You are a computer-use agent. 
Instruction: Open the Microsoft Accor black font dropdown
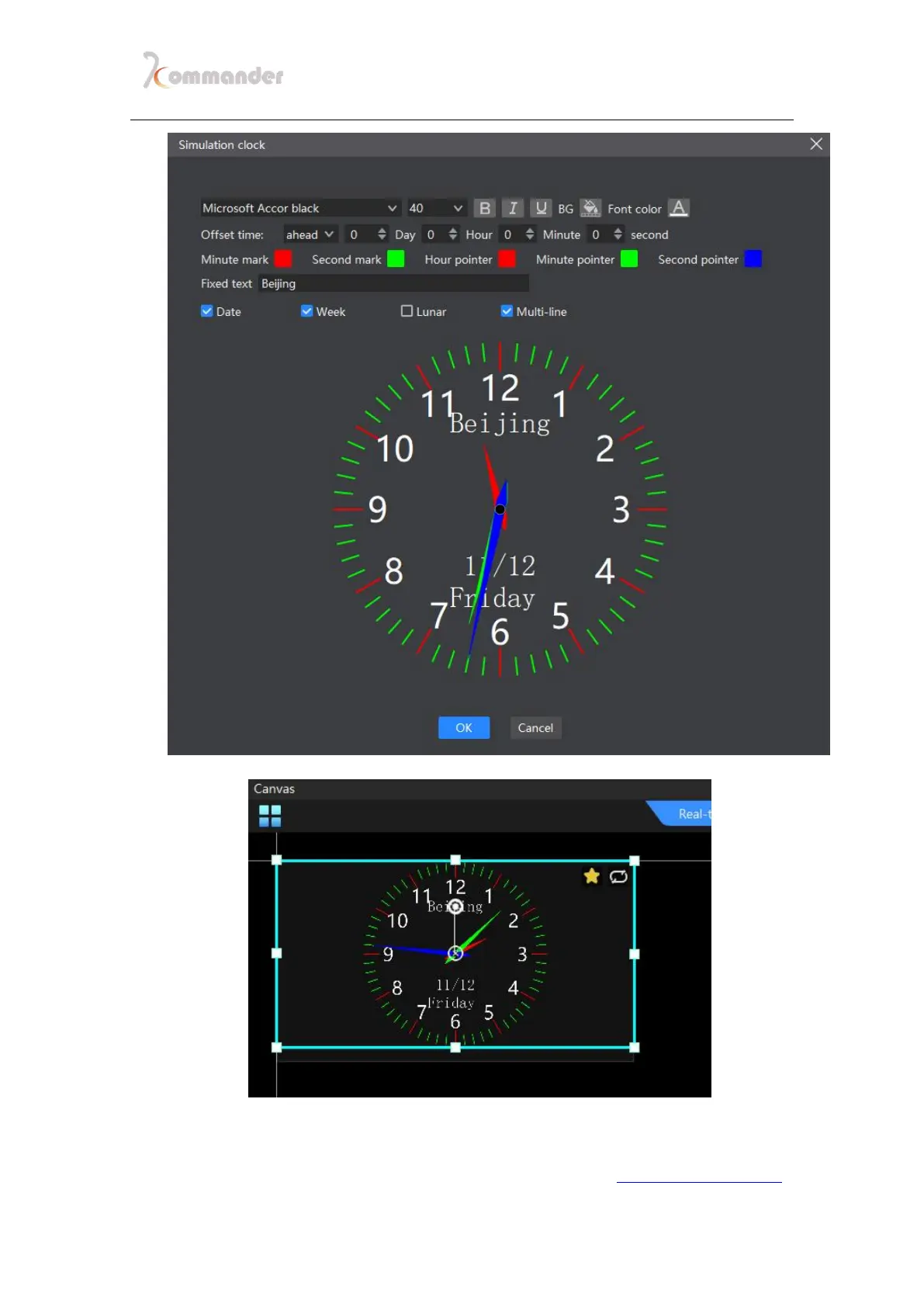(300, 208)
